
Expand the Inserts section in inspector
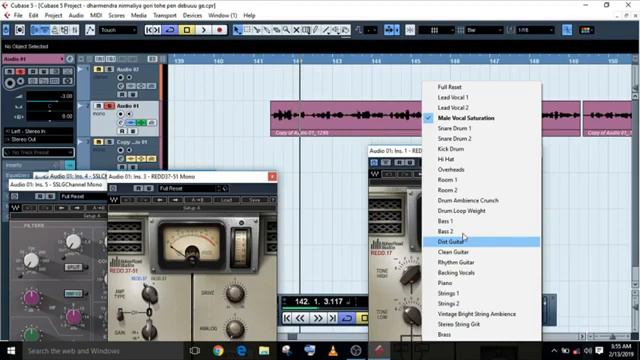[34, 165]
